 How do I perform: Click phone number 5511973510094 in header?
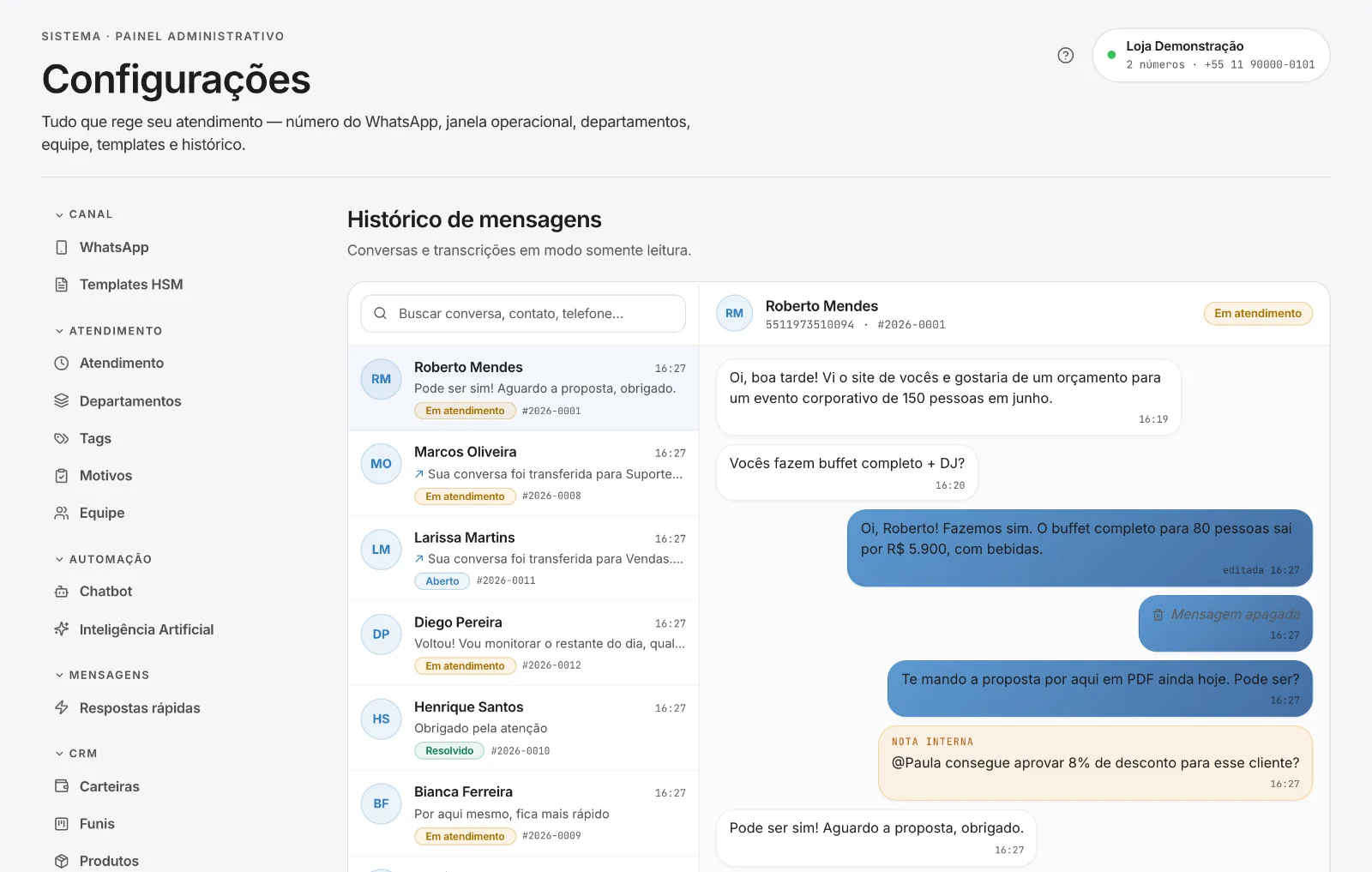point(809,325)
